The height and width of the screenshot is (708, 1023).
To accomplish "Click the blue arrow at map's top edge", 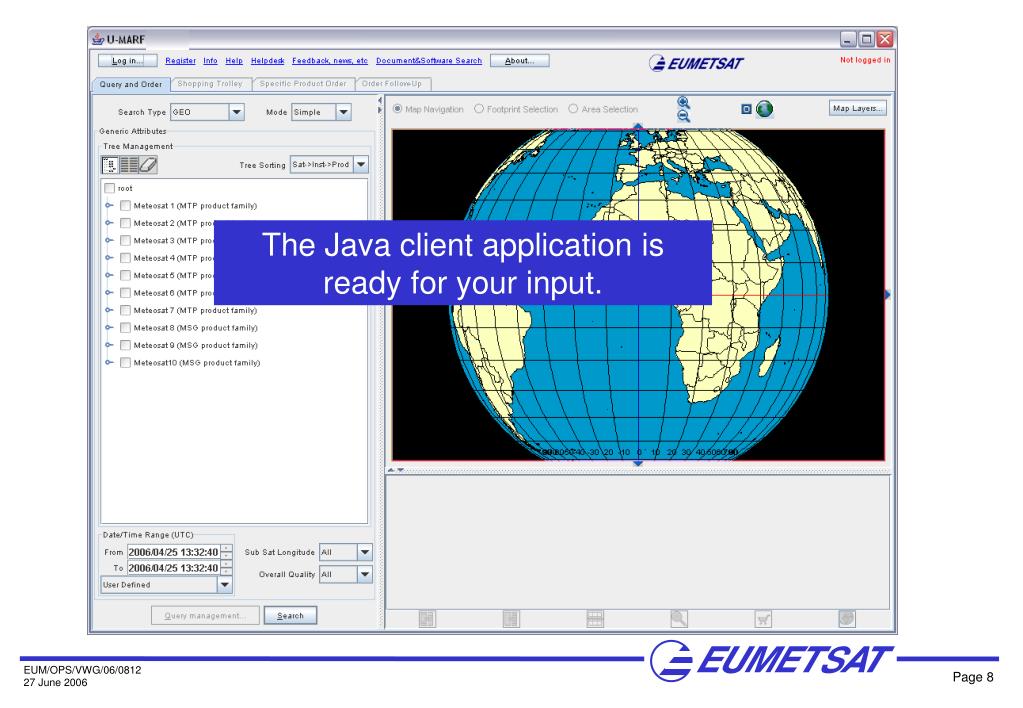I will click(638, 126).
